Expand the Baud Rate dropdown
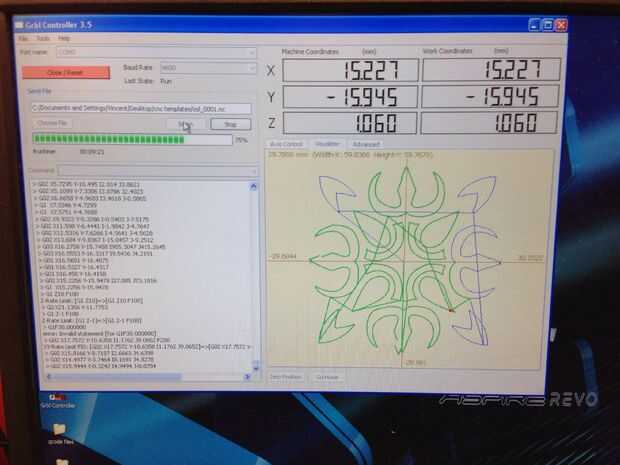 pyautogui.click(x=251, y=68)
